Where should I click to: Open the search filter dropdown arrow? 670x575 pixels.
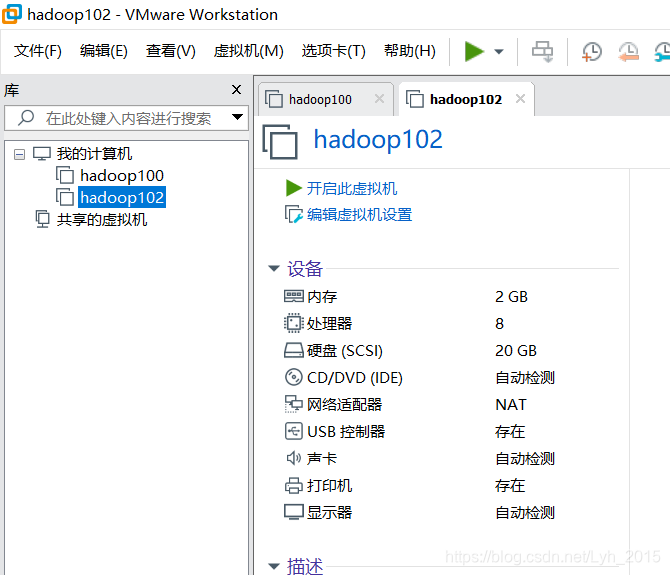pyautogui.click(x=238, y=117)
